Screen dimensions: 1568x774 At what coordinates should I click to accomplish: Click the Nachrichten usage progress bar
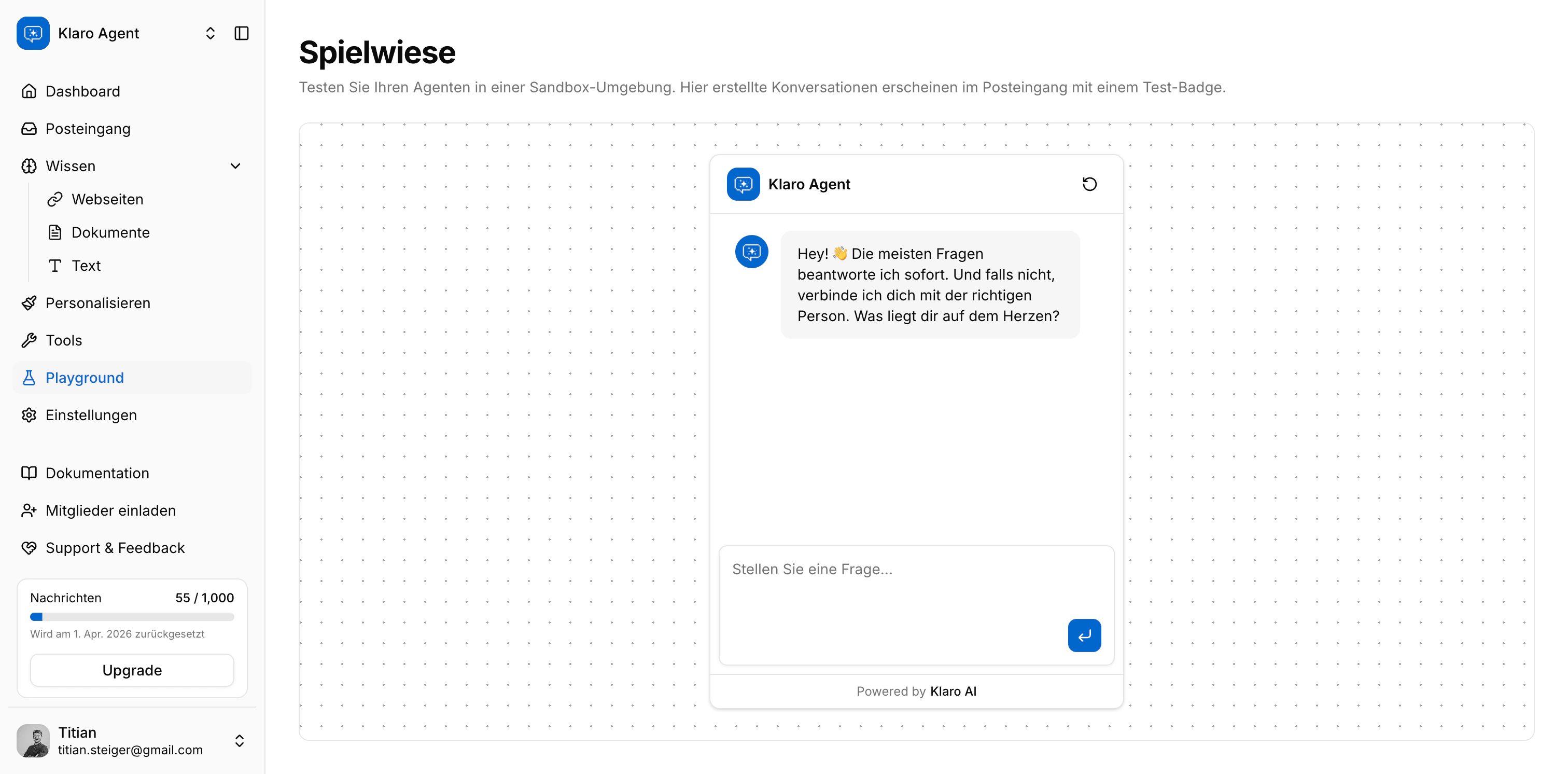pyautogui.click(x=132, y=616)
